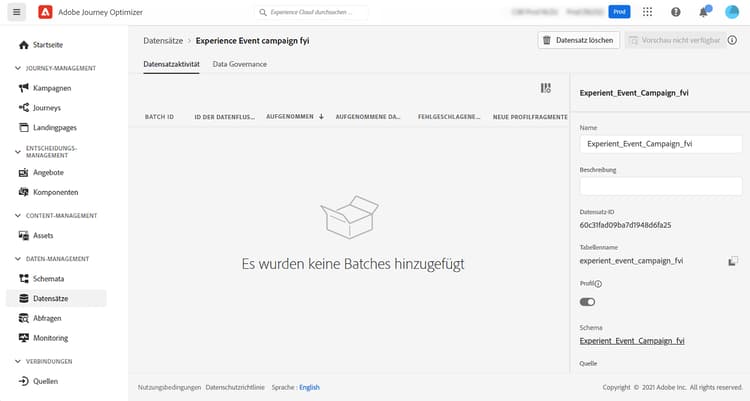
Task: Copy the table name with the copy icon
Action: 733,261
